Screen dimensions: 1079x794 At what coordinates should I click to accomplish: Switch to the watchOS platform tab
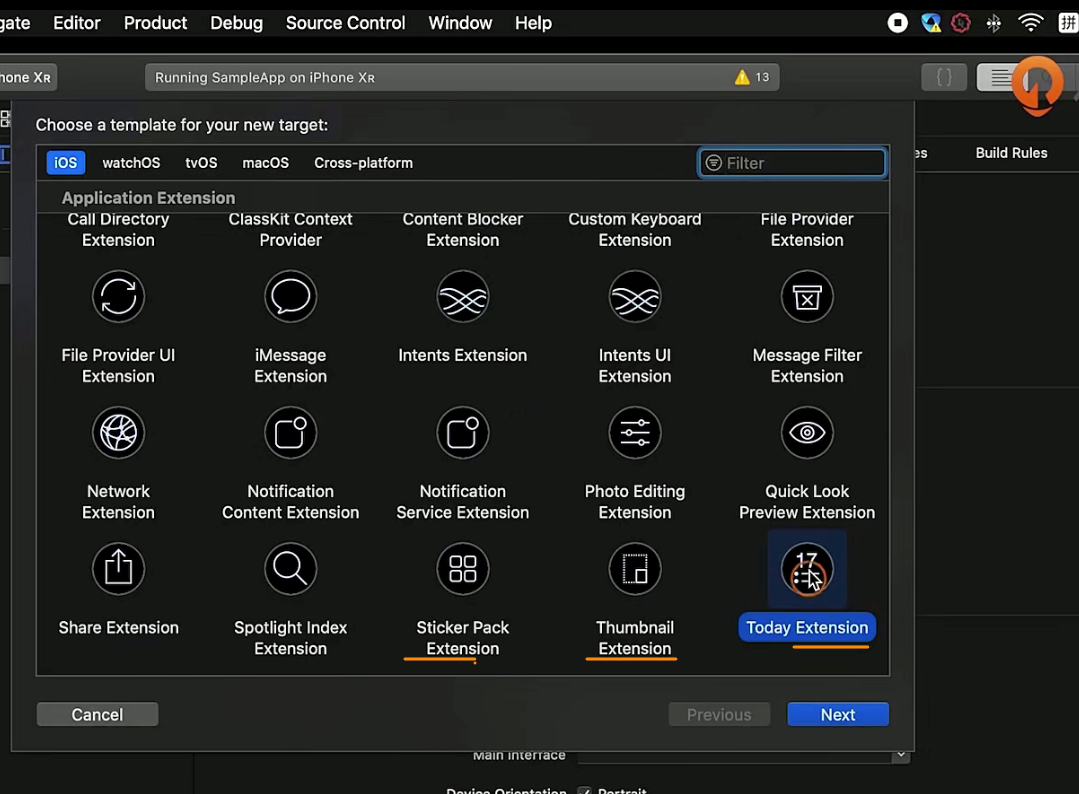tap(131, 163)
